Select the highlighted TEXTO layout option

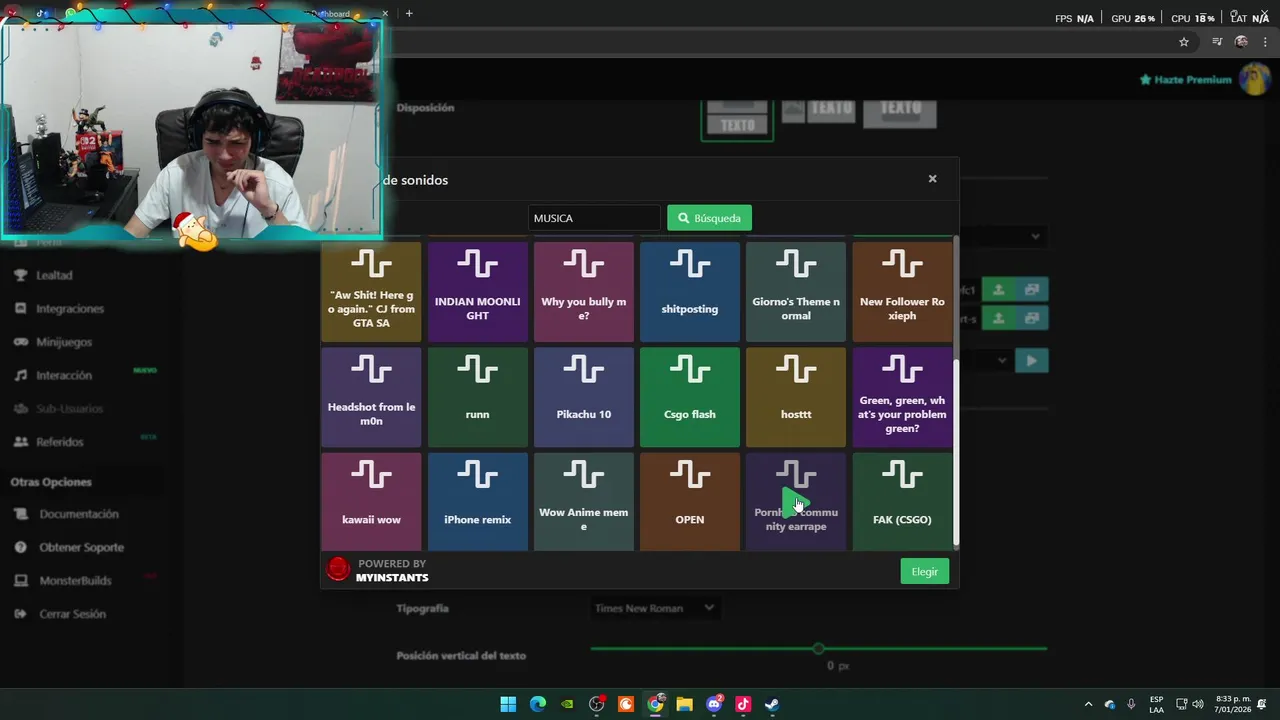coord(737,119)
